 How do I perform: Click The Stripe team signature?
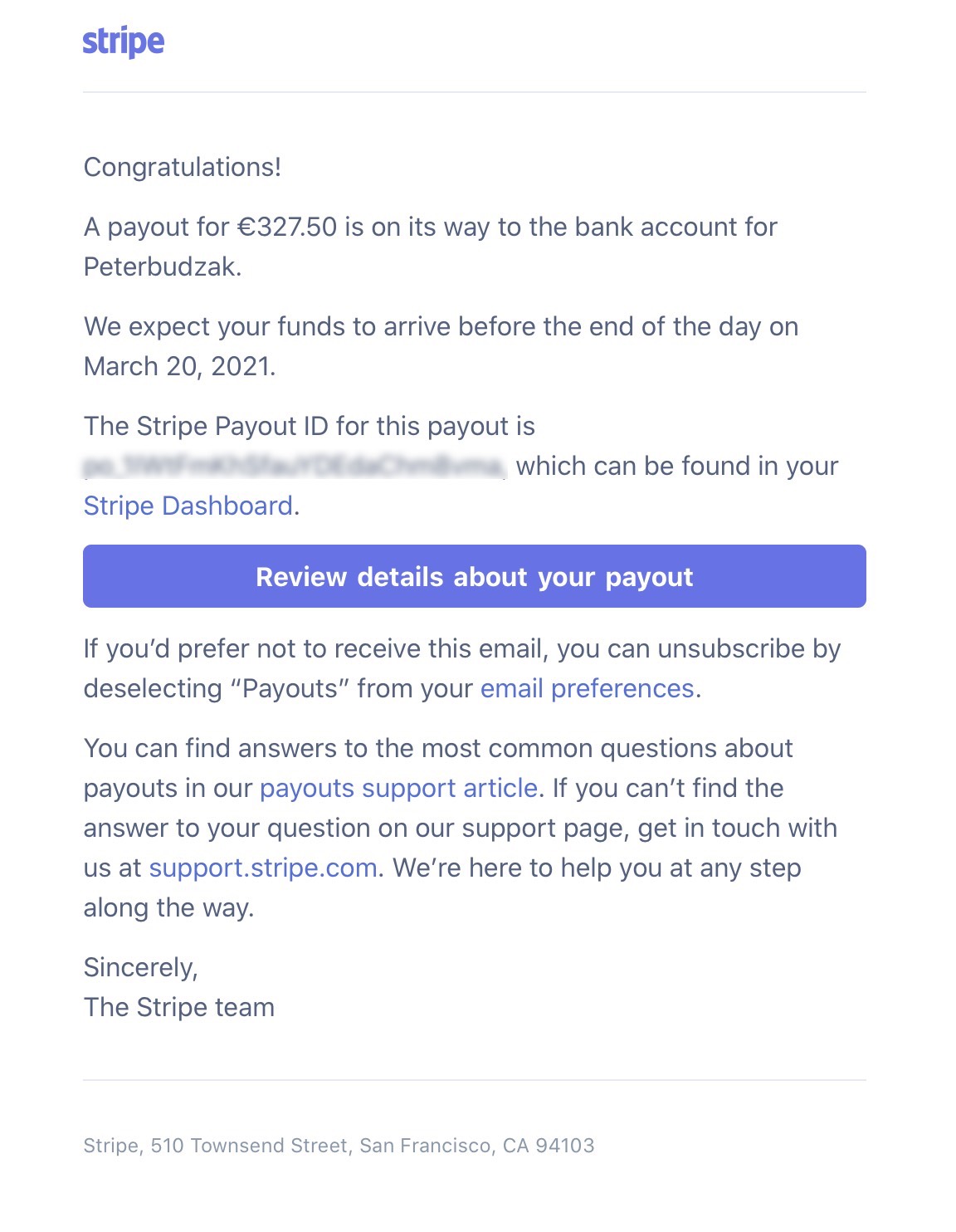(179, 1007)
